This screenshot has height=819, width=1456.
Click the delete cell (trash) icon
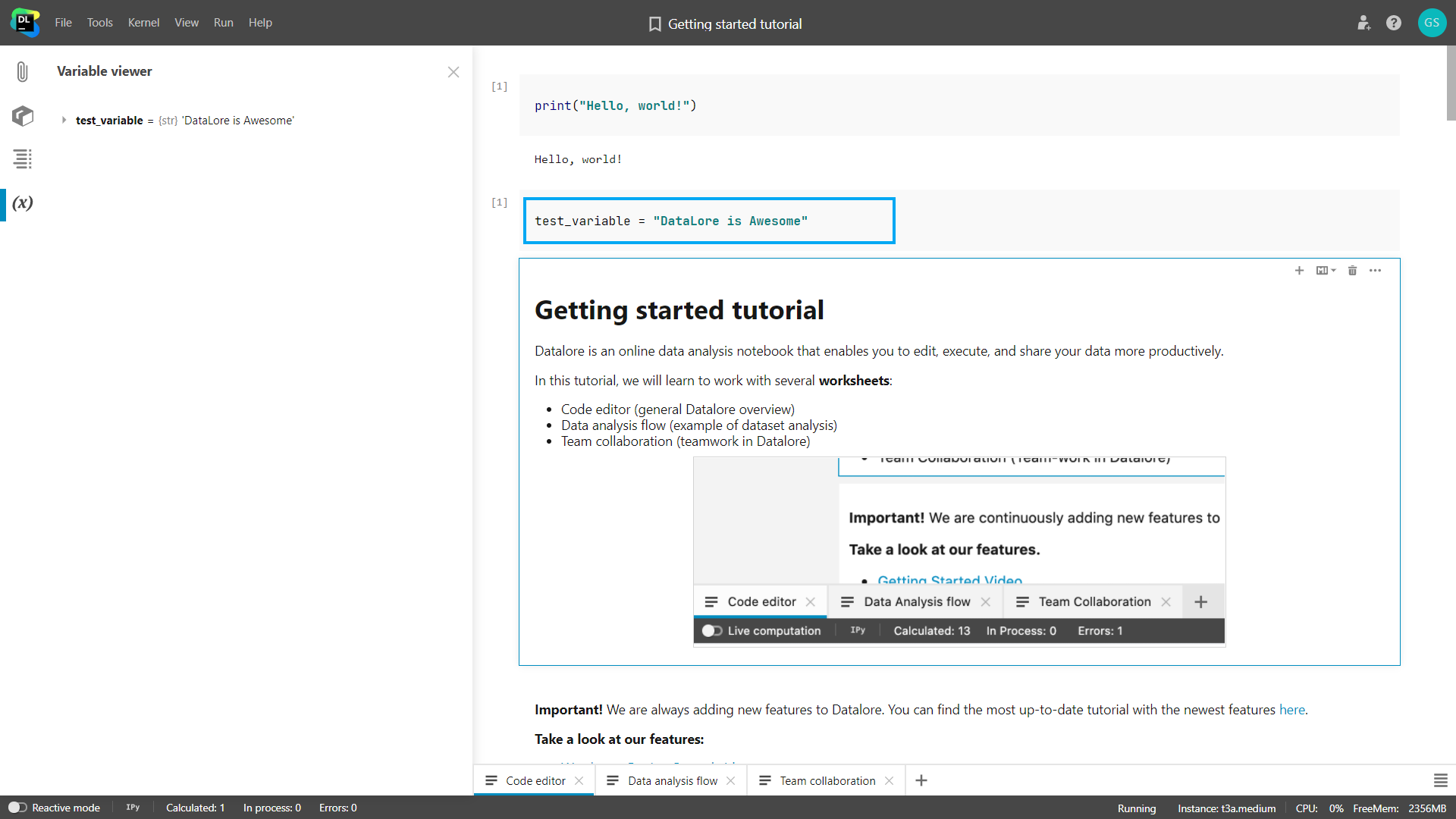click(x=1353, y=271)
